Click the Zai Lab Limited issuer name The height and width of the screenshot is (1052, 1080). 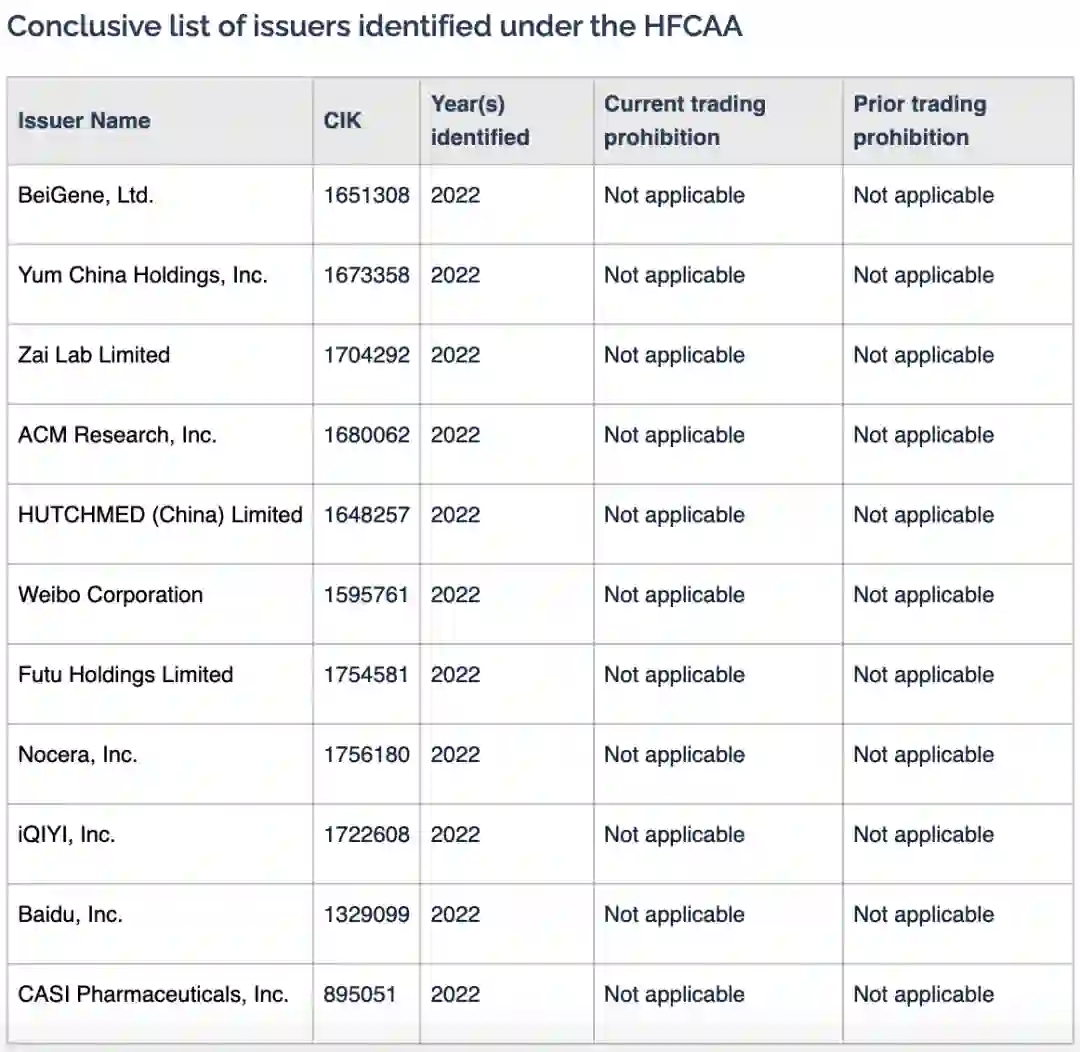click(94, 355)
